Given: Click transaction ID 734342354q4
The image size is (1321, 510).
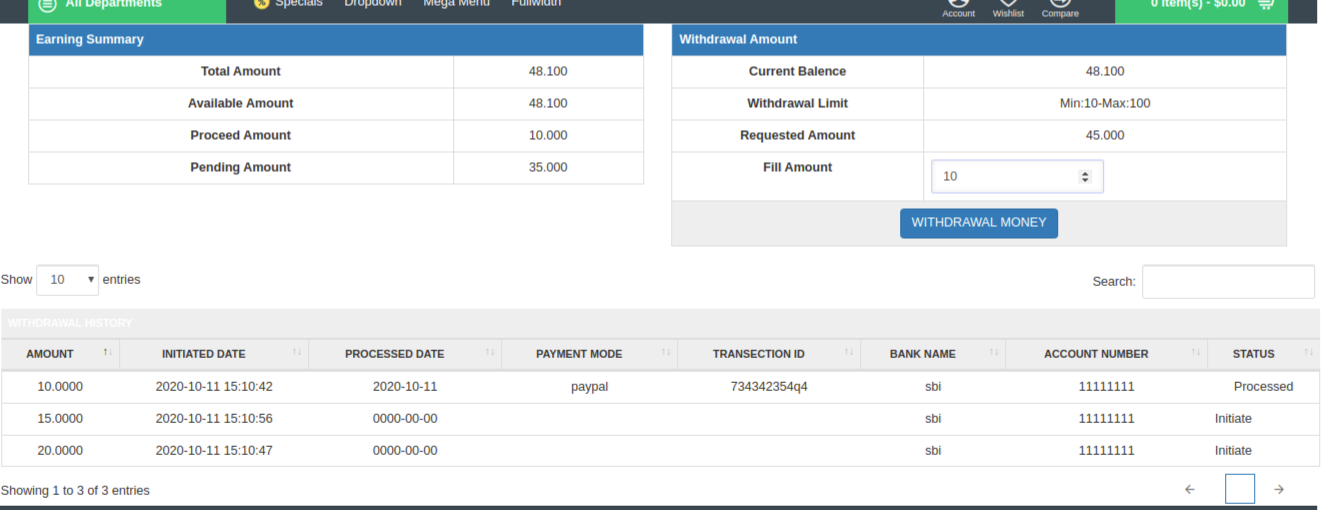Looking at the screenshot, I should click(769, 387).
